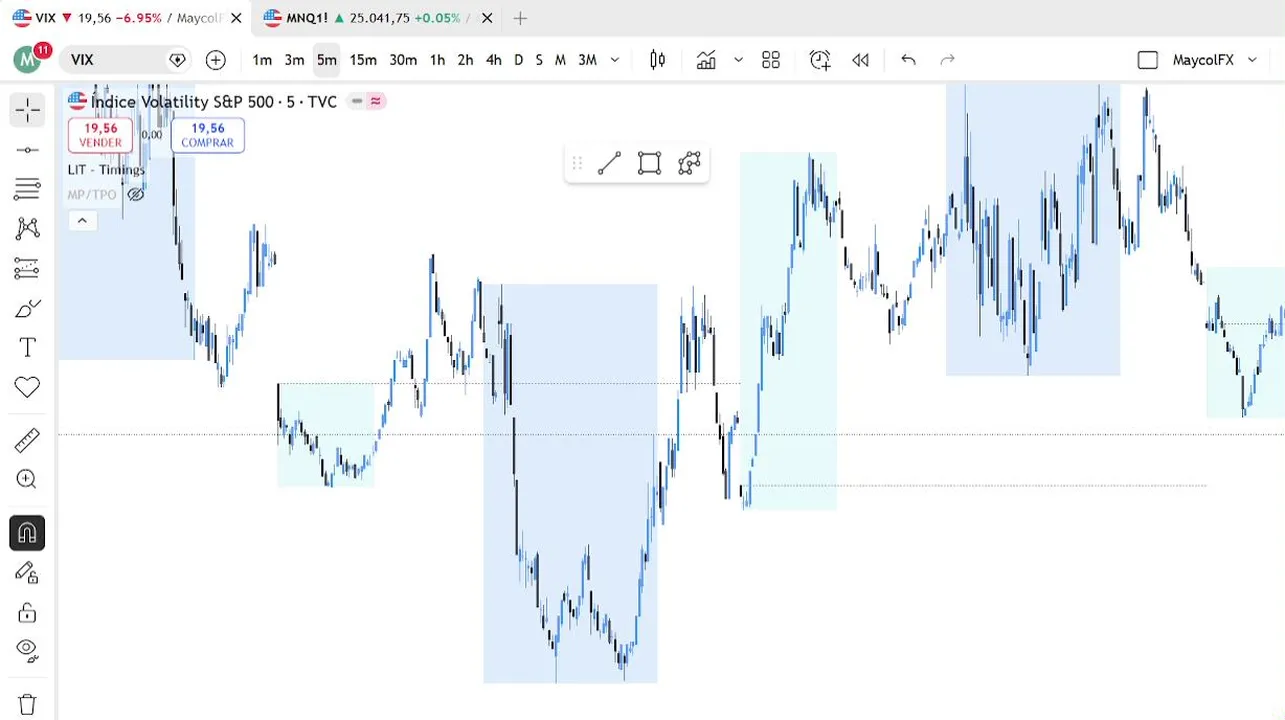Delete drawings with the trash icon
This screenshot has width=1285, height=720.
[27, 704]
